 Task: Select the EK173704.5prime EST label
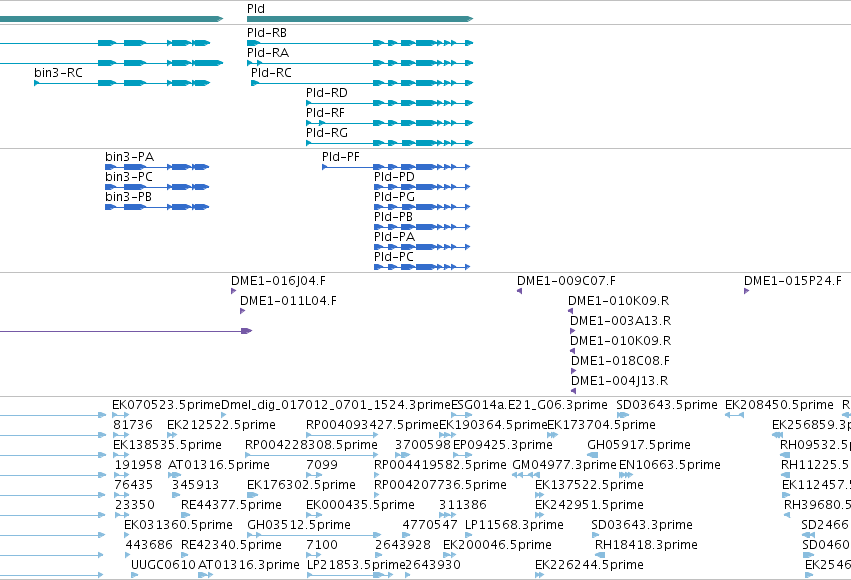601,425
